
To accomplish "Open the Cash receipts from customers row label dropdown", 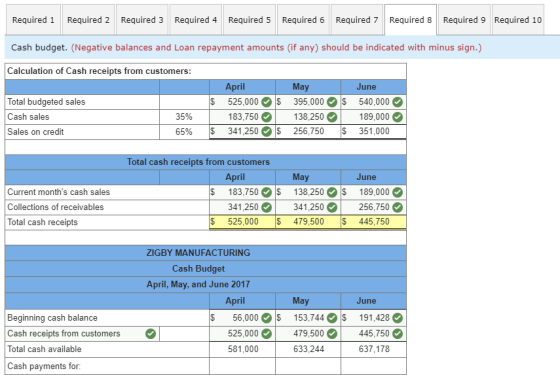I will click(82, 334).
